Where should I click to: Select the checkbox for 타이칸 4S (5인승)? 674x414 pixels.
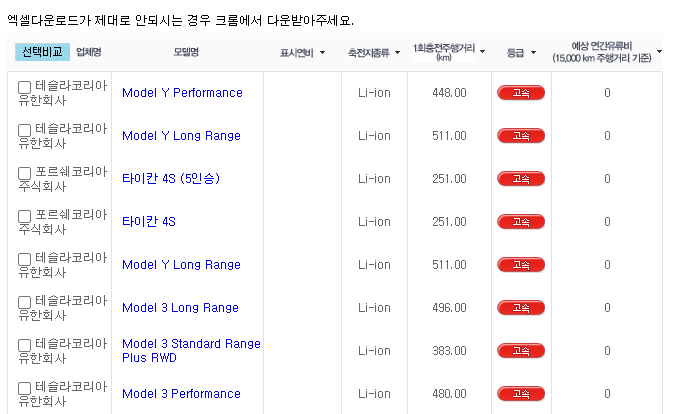25,173
